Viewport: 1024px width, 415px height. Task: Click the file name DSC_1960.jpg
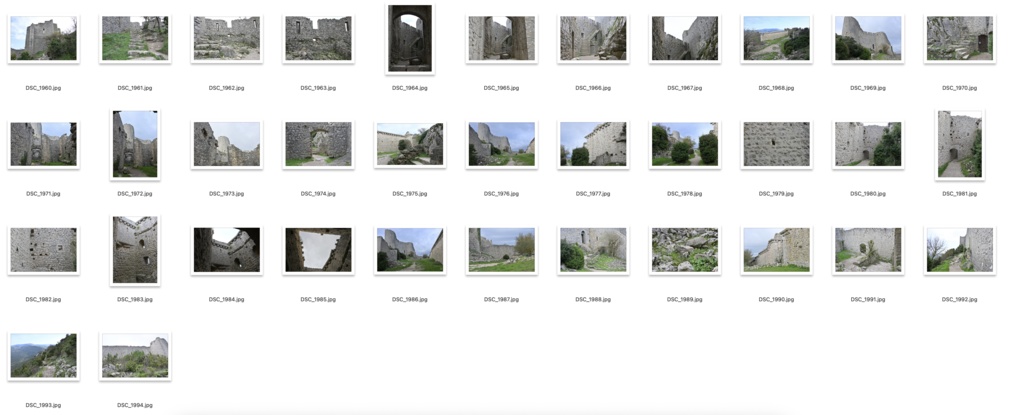43,88
